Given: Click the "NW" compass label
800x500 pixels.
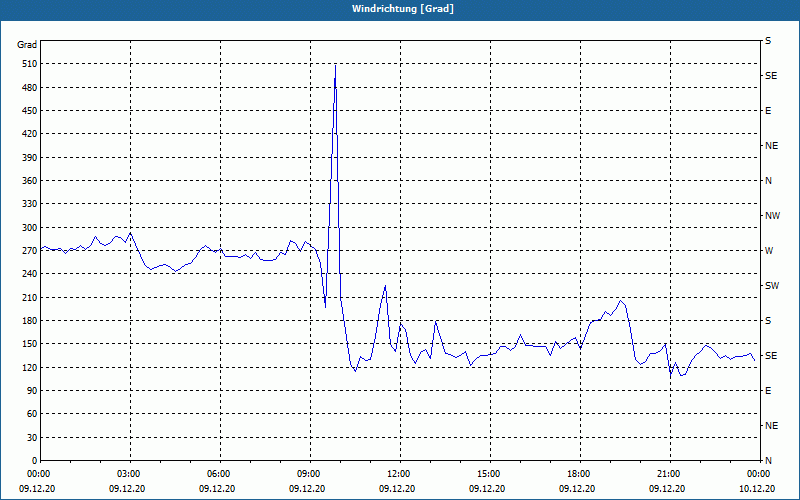Looking at the screenshot, I should (x=772, y=216).
